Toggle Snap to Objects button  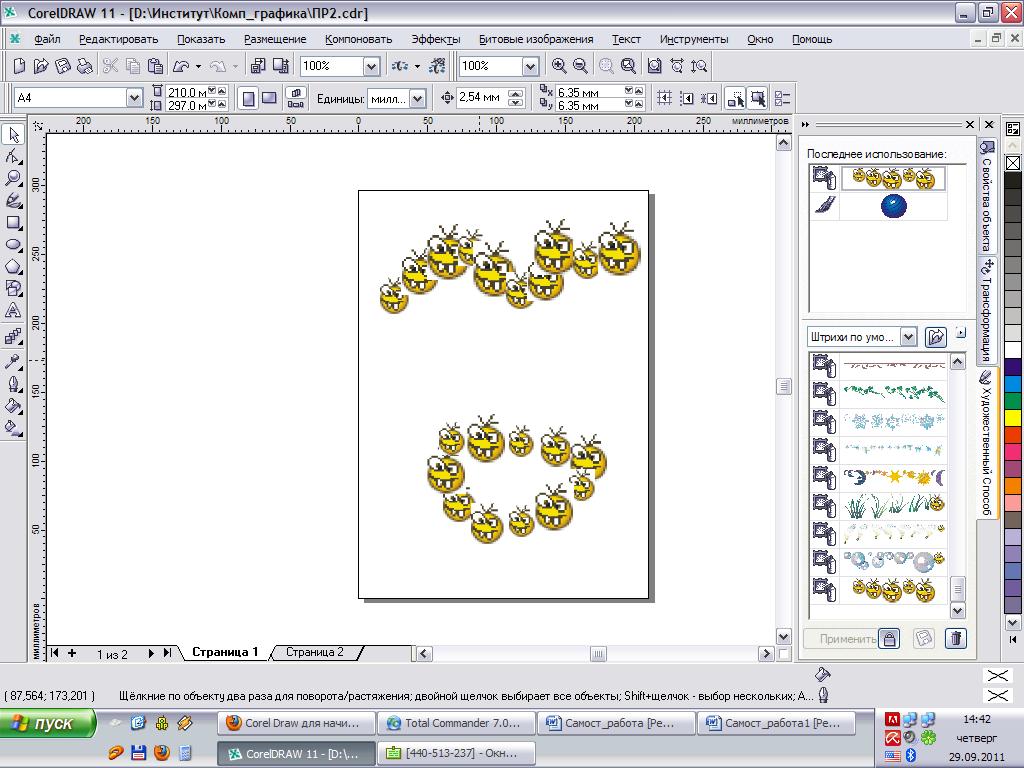point(709,99)
